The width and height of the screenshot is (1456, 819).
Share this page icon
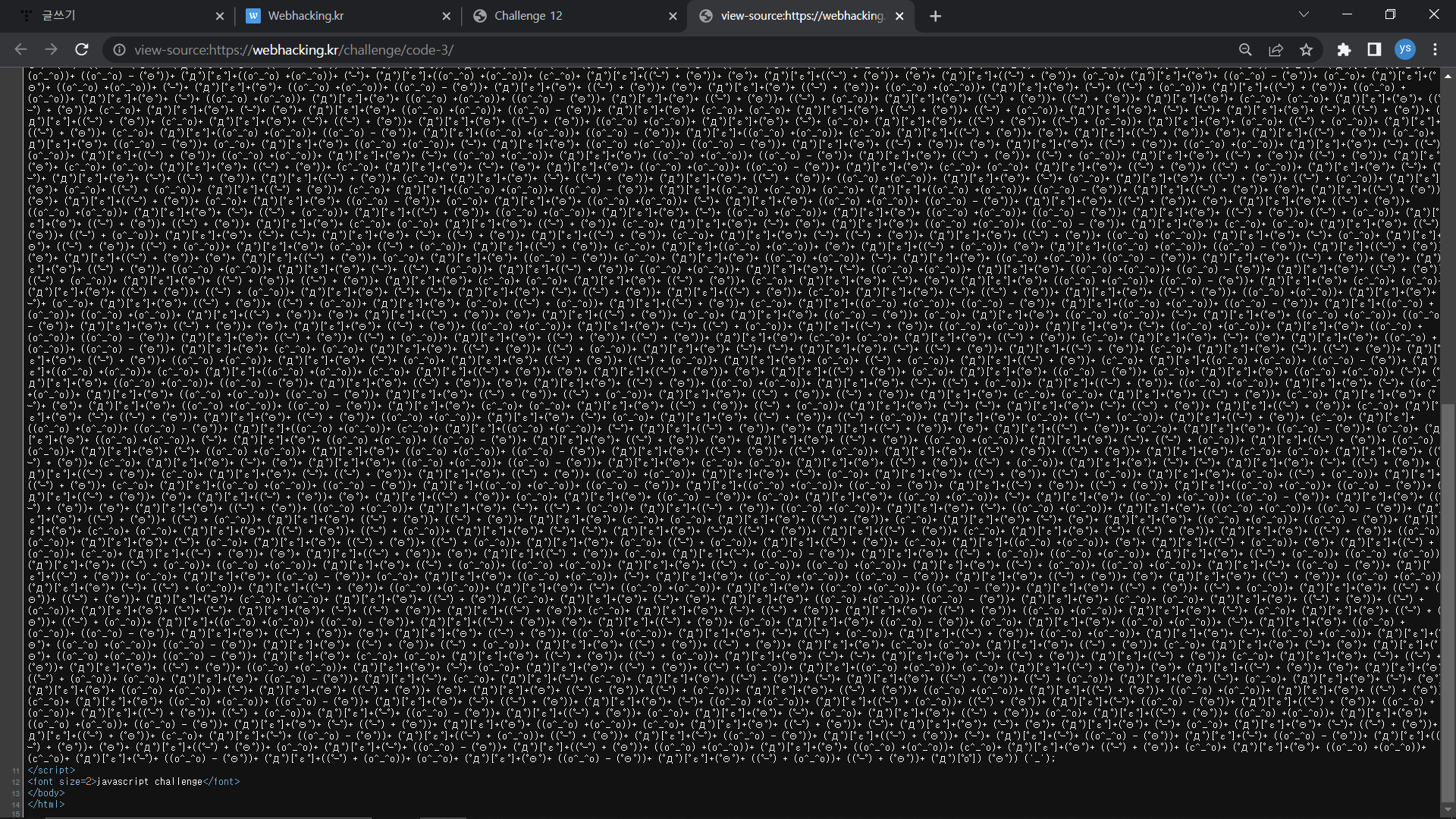1276,49
